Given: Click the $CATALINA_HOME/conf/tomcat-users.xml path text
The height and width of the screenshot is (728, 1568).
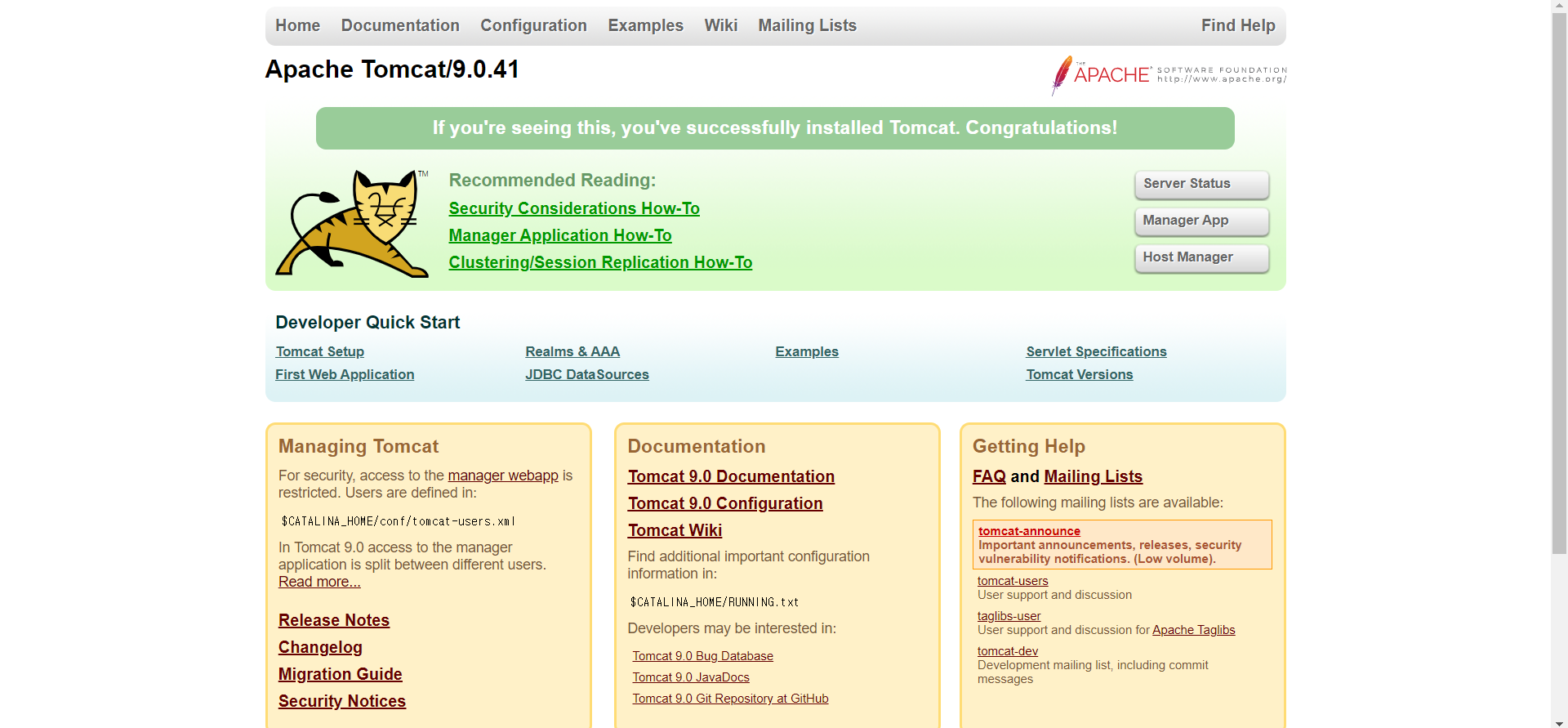Looking at the screenshot, I should click(398, 521).
